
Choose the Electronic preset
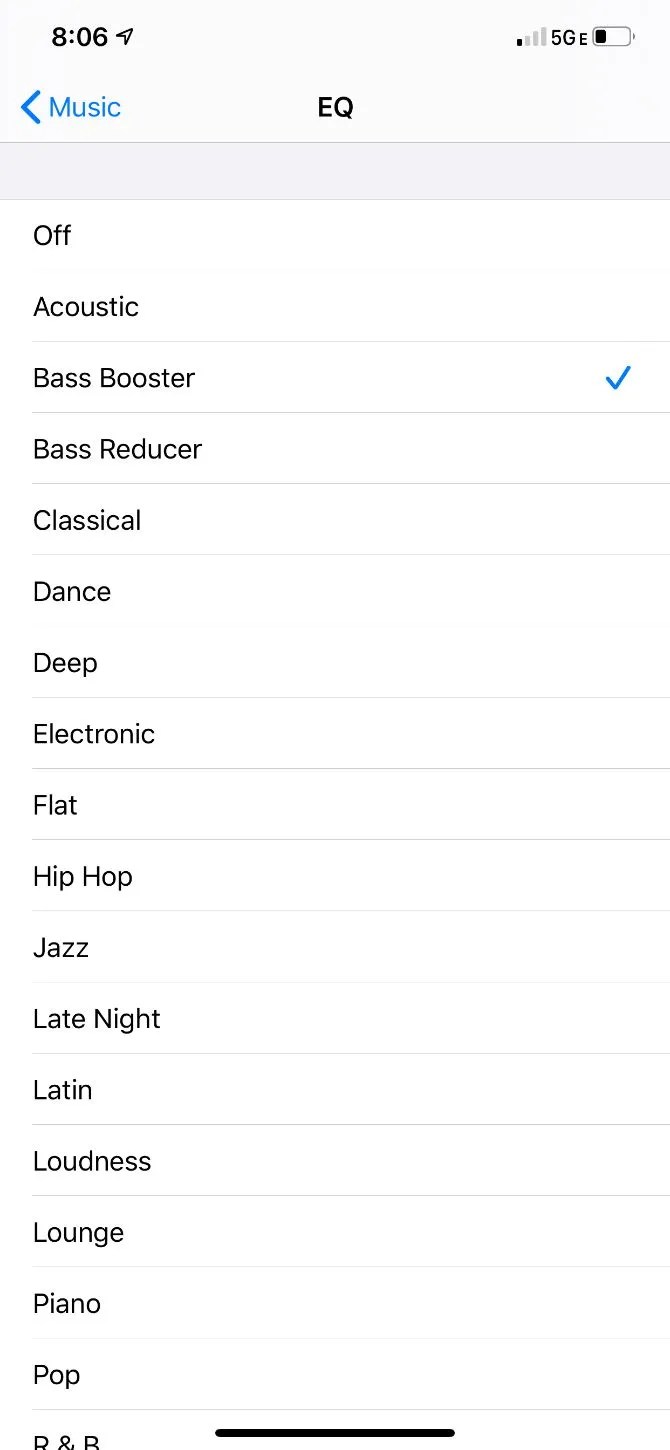[x=335, y=733]
